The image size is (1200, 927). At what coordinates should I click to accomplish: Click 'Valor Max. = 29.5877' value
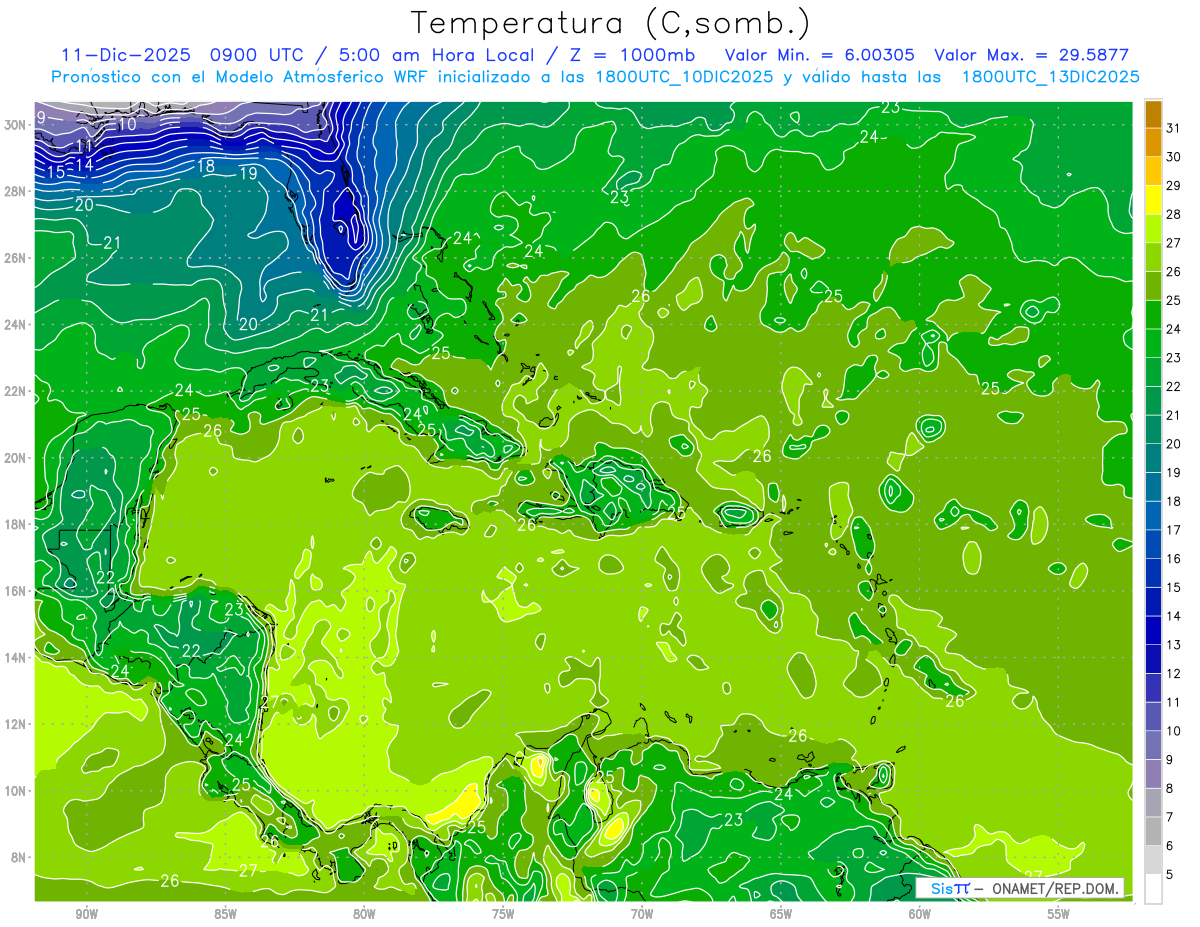click(1031, 55)
